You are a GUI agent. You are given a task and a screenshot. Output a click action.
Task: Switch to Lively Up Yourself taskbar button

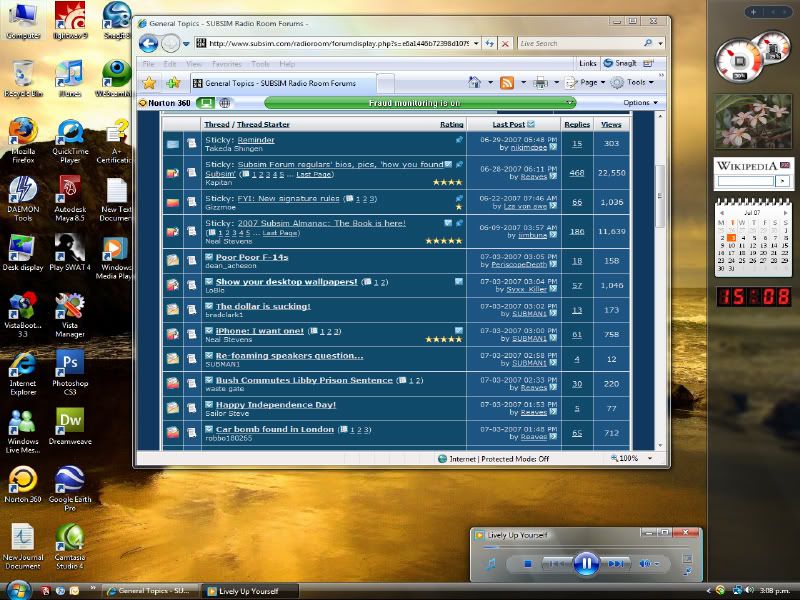(251, 591)
